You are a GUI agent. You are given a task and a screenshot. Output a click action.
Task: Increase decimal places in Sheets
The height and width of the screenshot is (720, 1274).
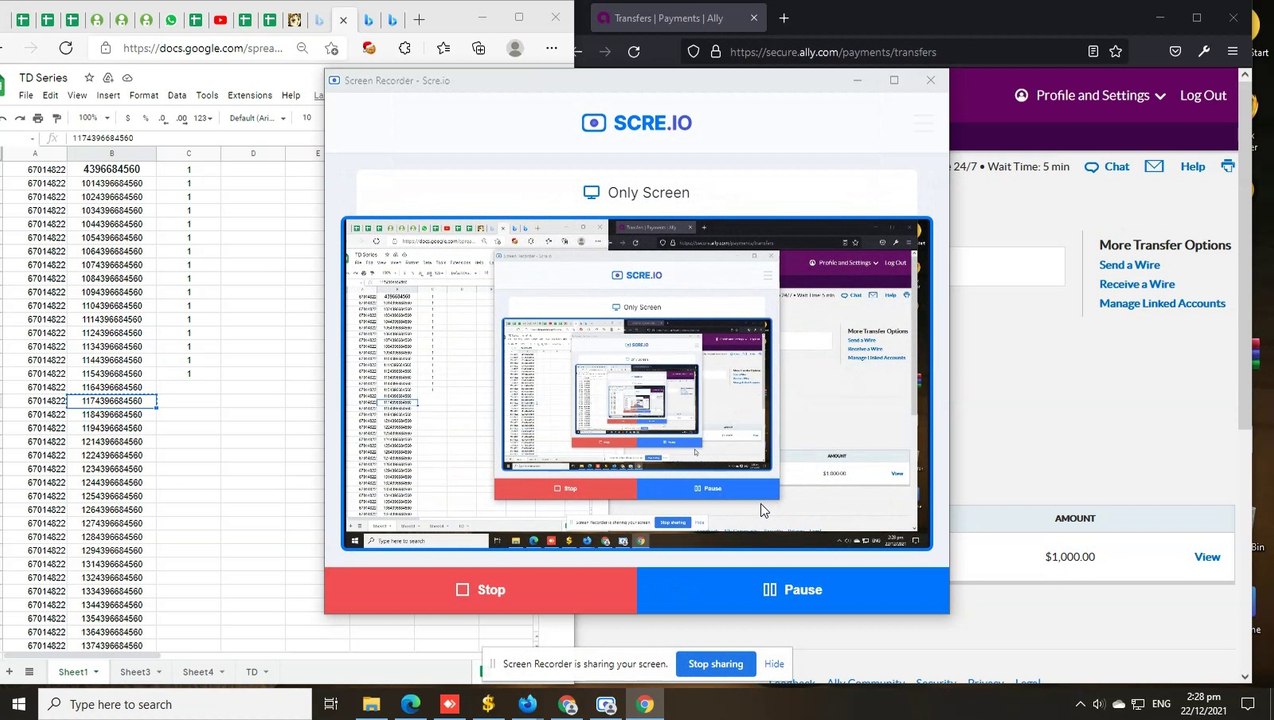click(182, 118)
